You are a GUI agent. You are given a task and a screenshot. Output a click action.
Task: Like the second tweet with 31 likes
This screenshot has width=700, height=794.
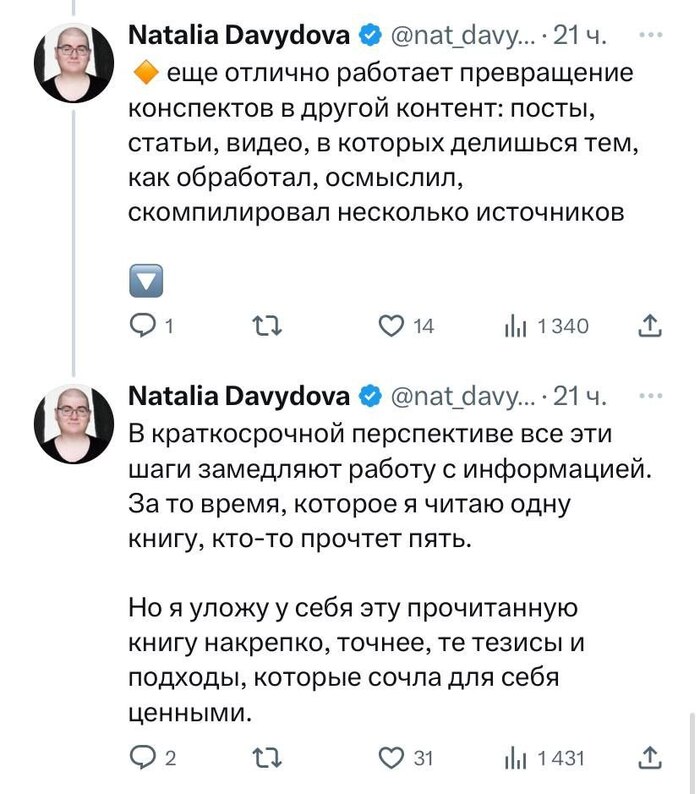coord(390,757)
